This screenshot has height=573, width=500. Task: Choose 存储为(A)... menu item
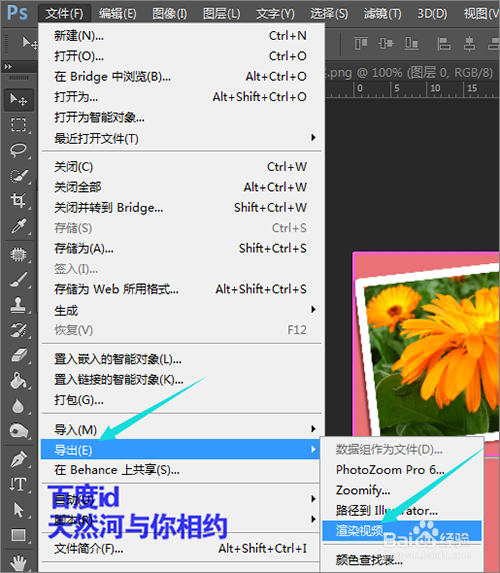(x=181, y=249)
